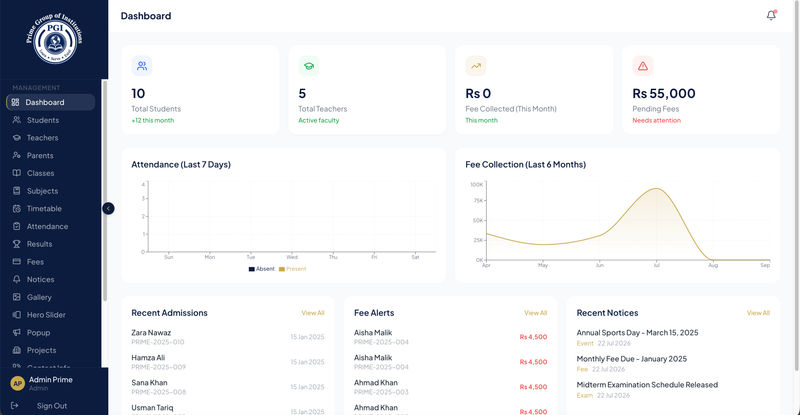
Task: Open the Popup menu item
Action: (51, 332)
